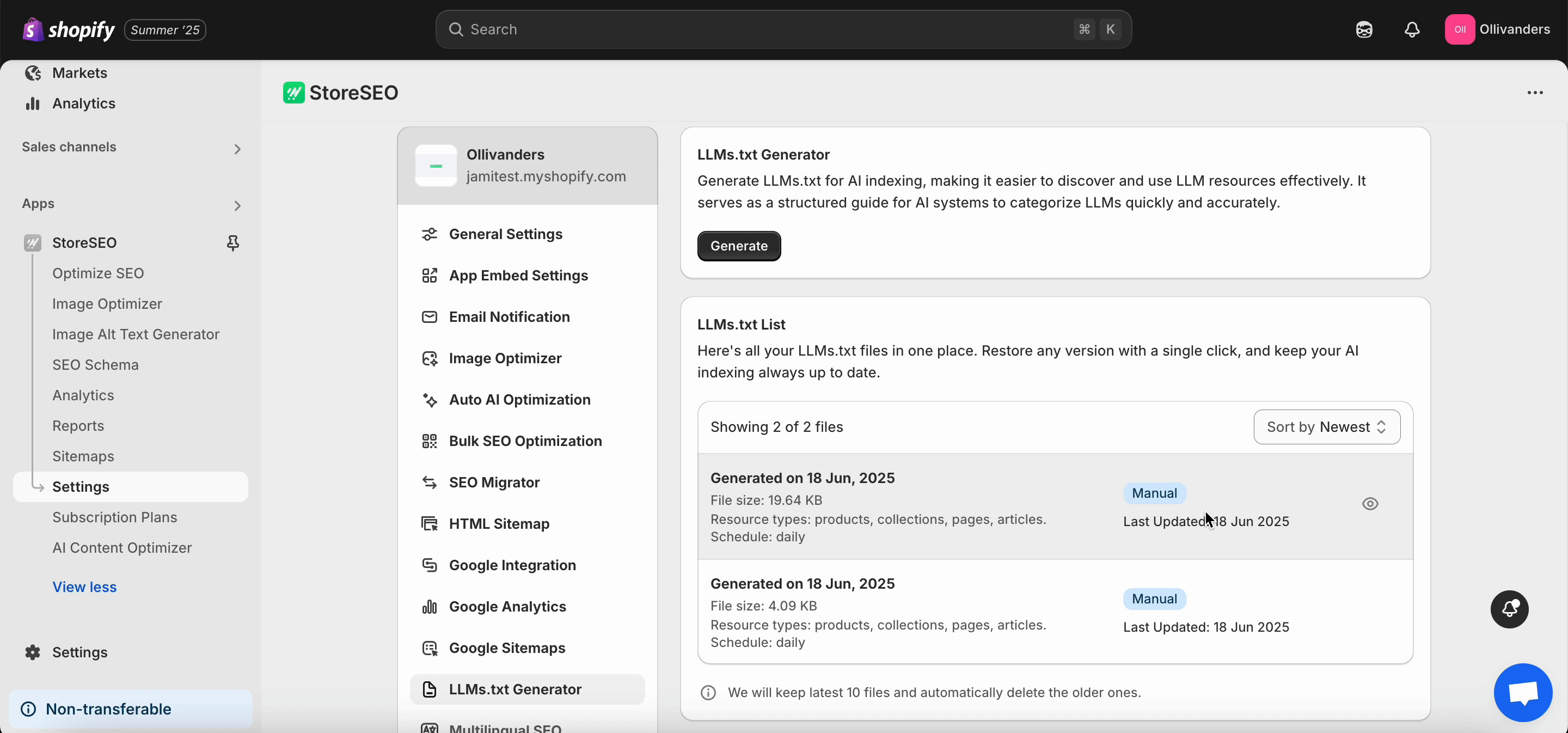Expand the Apps section chevron
This screenshot has height=733, width=1568.
click(237, 206)
